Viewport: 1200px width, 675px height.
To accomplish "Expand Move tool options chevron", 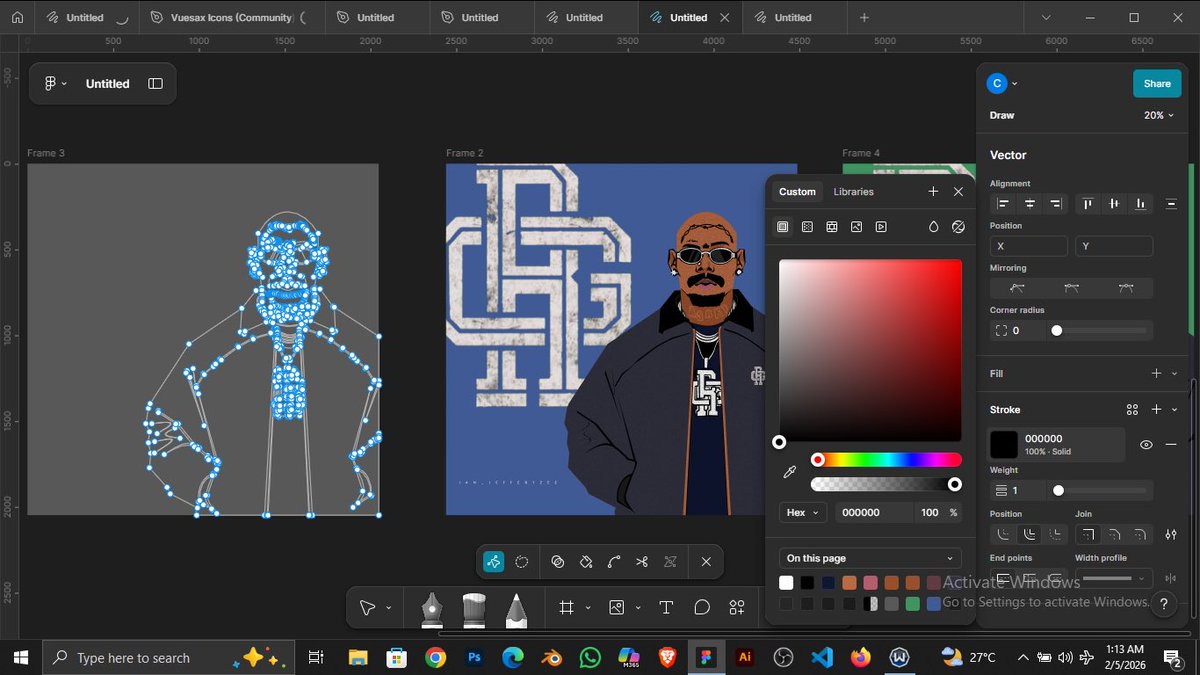I will tap(389, 608).
